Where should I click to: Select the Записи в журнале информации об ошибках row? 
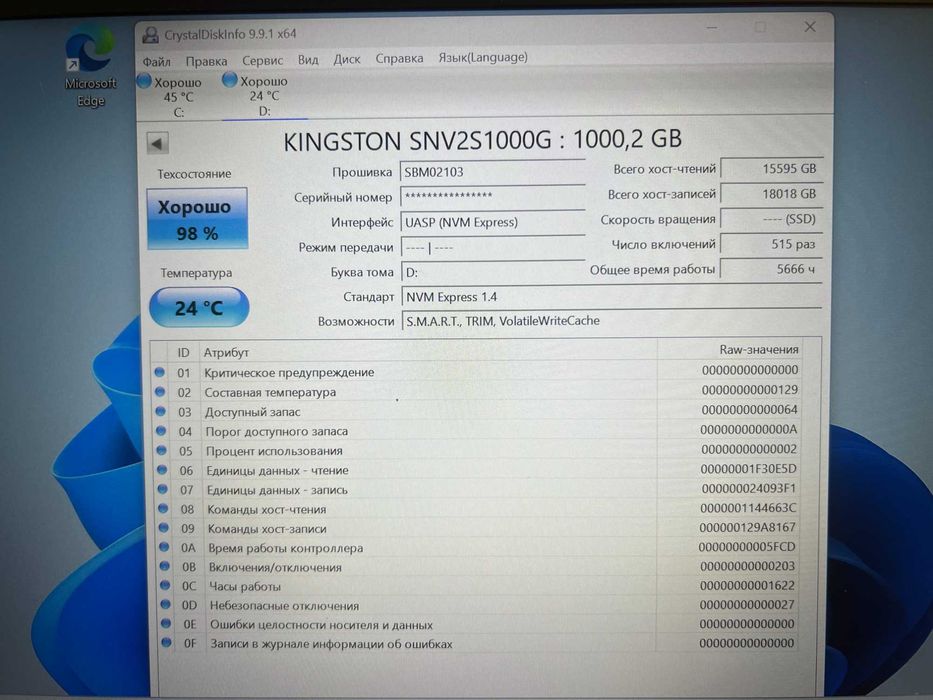476,643
